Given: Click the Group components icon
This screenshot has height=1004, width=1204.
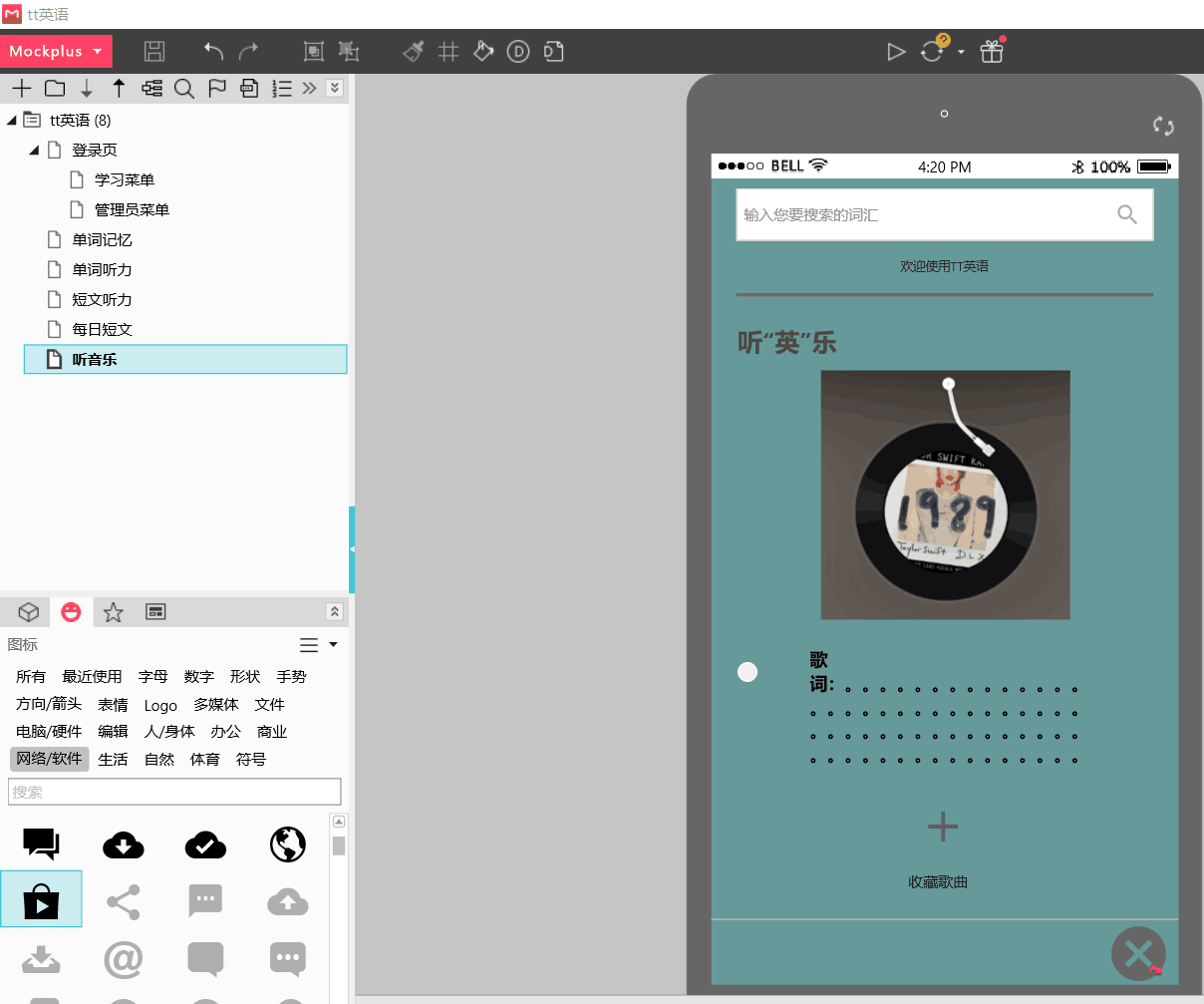Looking at the screenshot, I should pyautogui.click(x=314, y=51).
